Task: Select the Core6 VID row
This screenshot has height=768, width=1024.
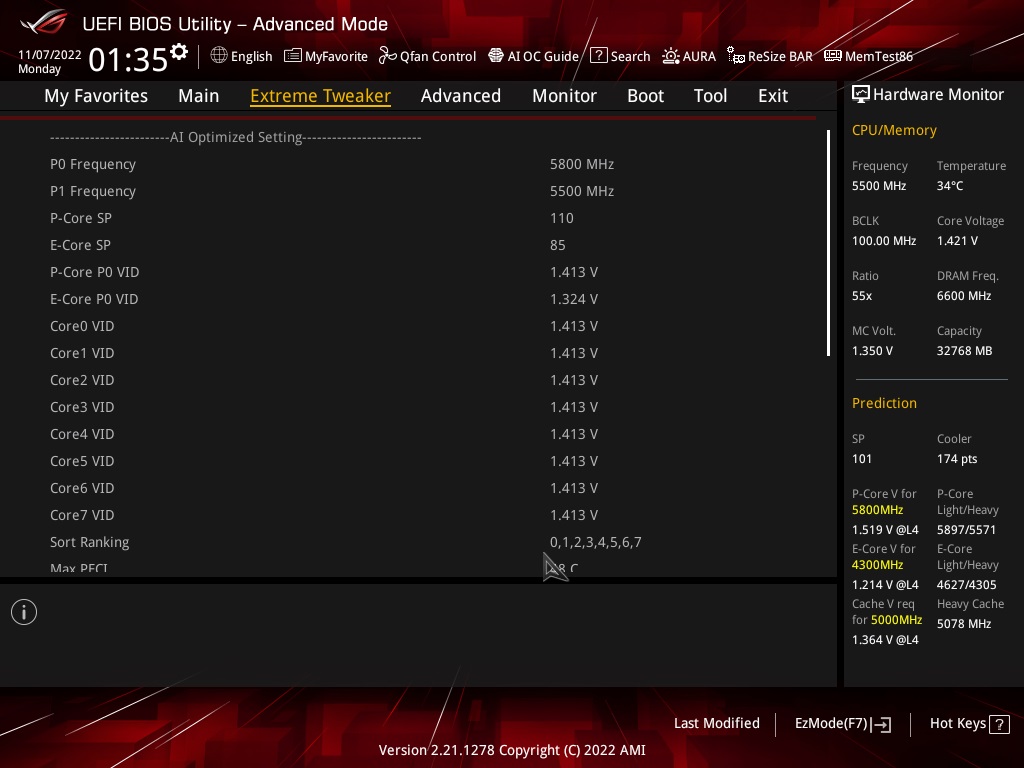Action: [x=418, y=488]
